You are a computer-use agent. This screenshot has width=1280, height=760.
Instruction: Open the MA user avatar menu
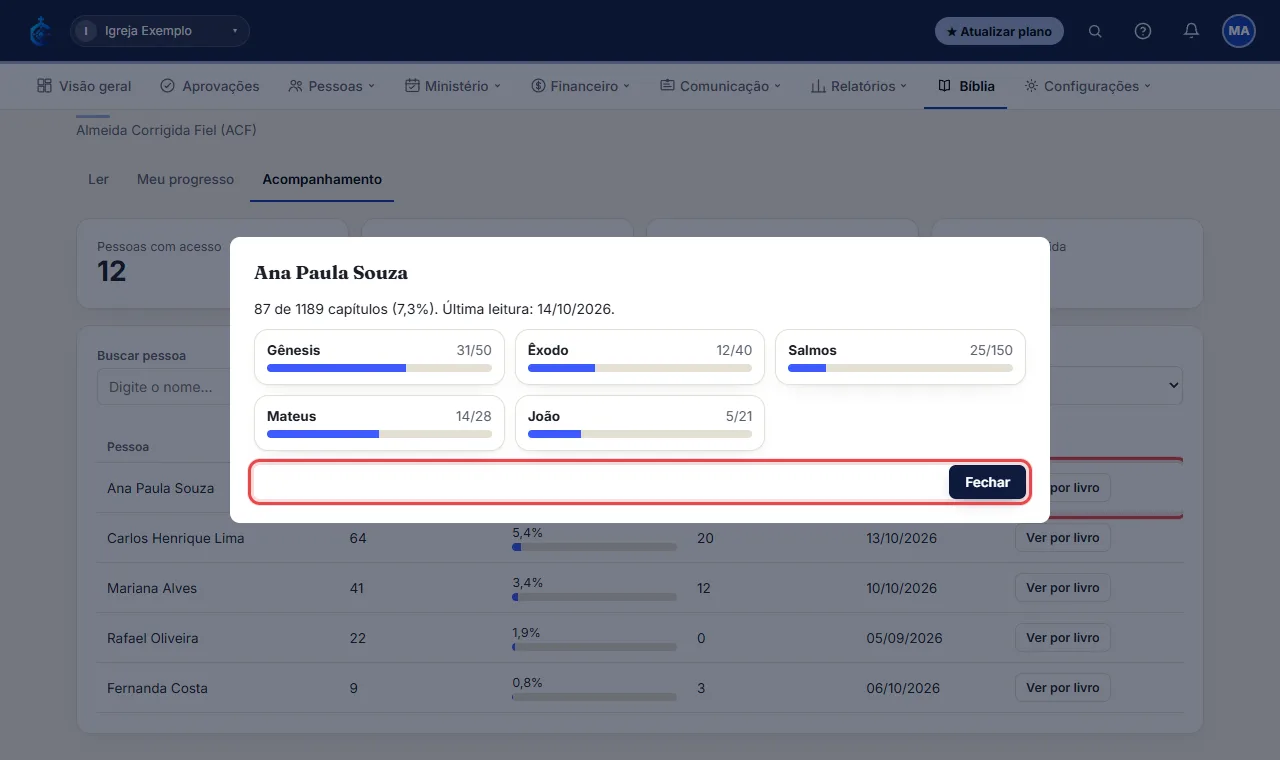(1239, 31)
